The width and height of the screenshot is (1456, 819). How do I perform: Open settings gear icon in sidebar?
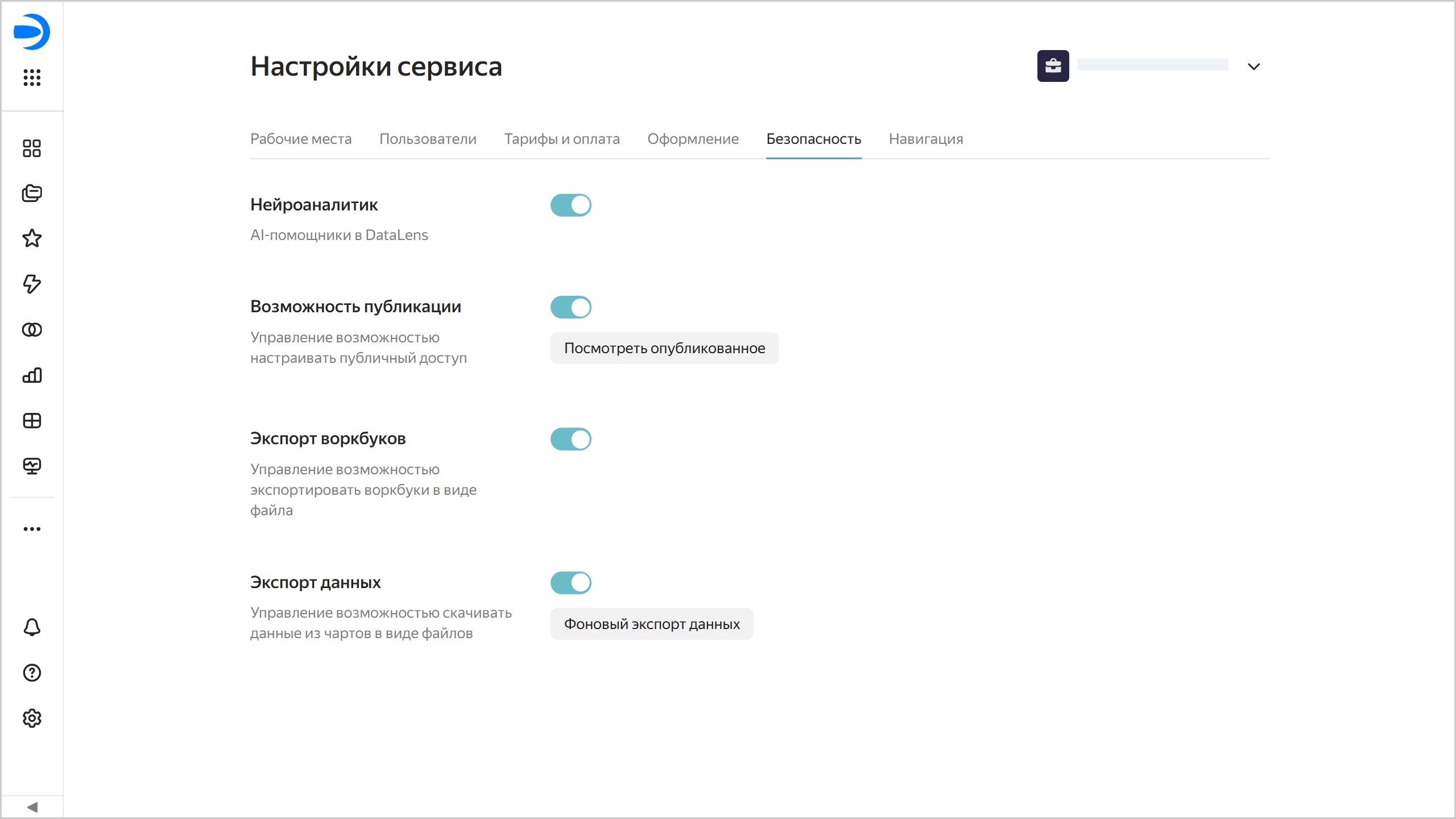32,718
